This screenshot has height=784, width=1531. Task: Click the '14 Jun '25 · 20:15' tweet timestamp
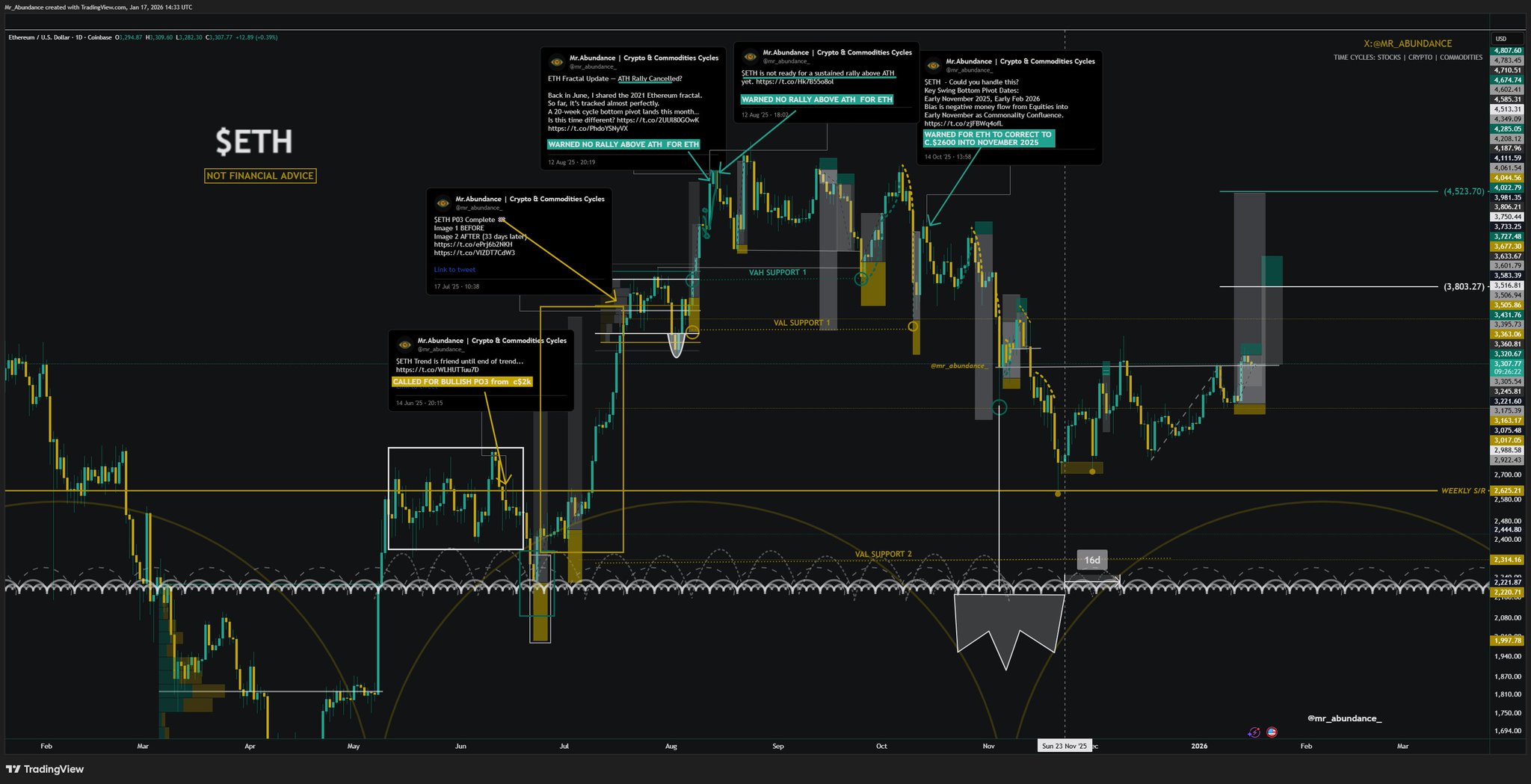pyautogui.click(x=419, y=404)
